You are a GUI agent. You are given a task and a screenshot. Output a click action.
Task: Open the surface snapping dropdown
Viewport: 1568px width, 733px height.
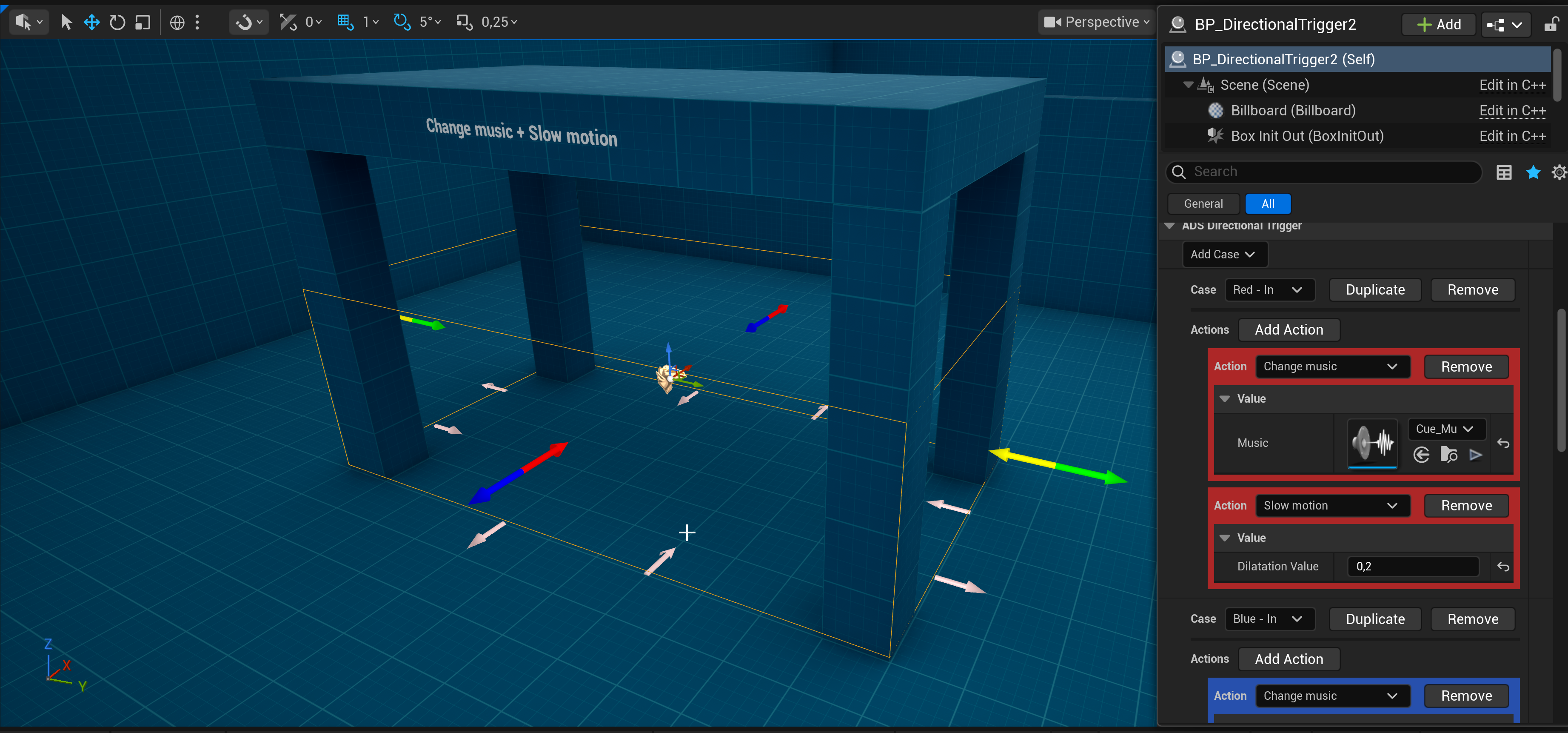coord(249,23)
